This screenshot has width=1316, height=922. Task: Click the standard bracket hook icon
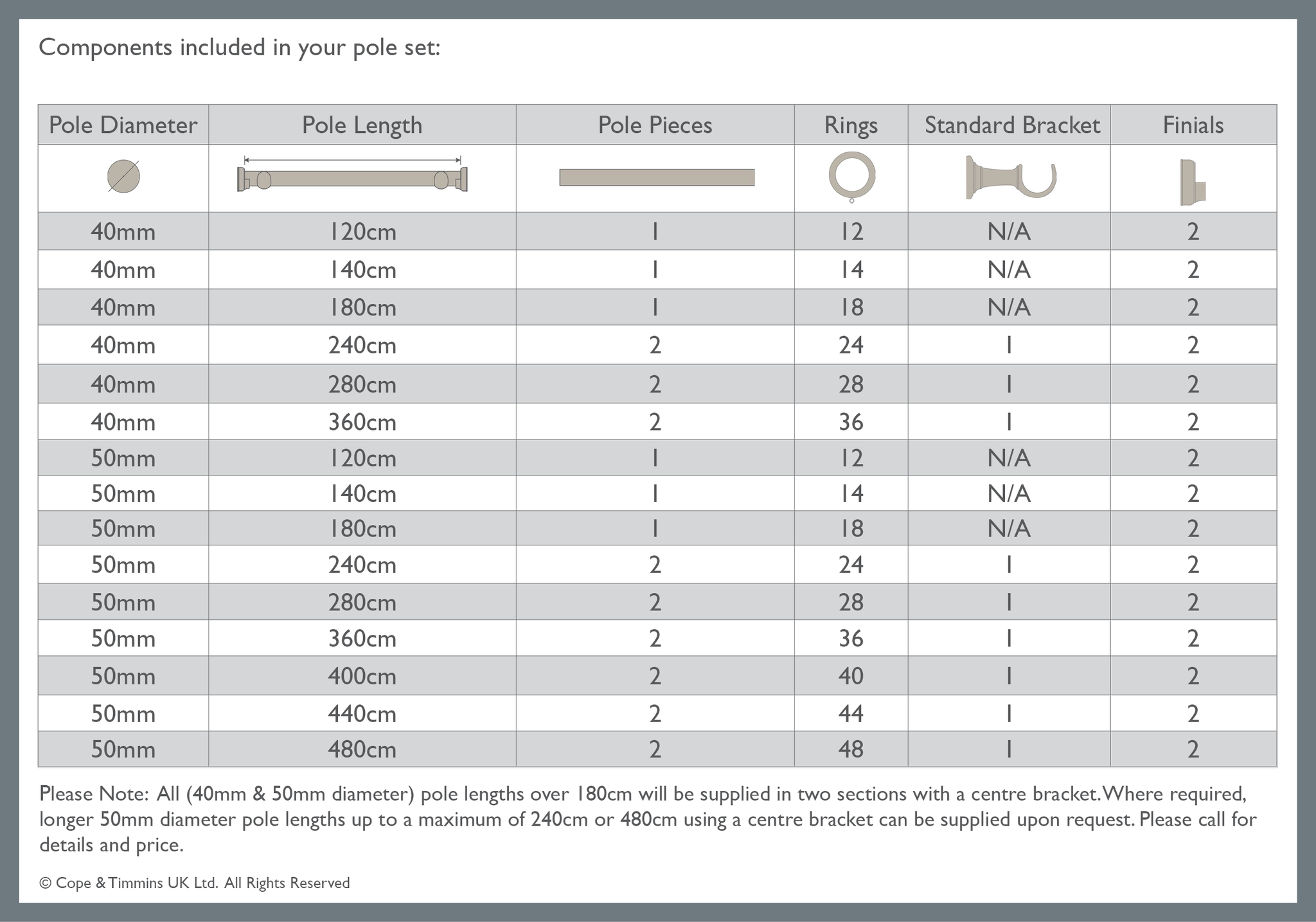(1011, 177)
